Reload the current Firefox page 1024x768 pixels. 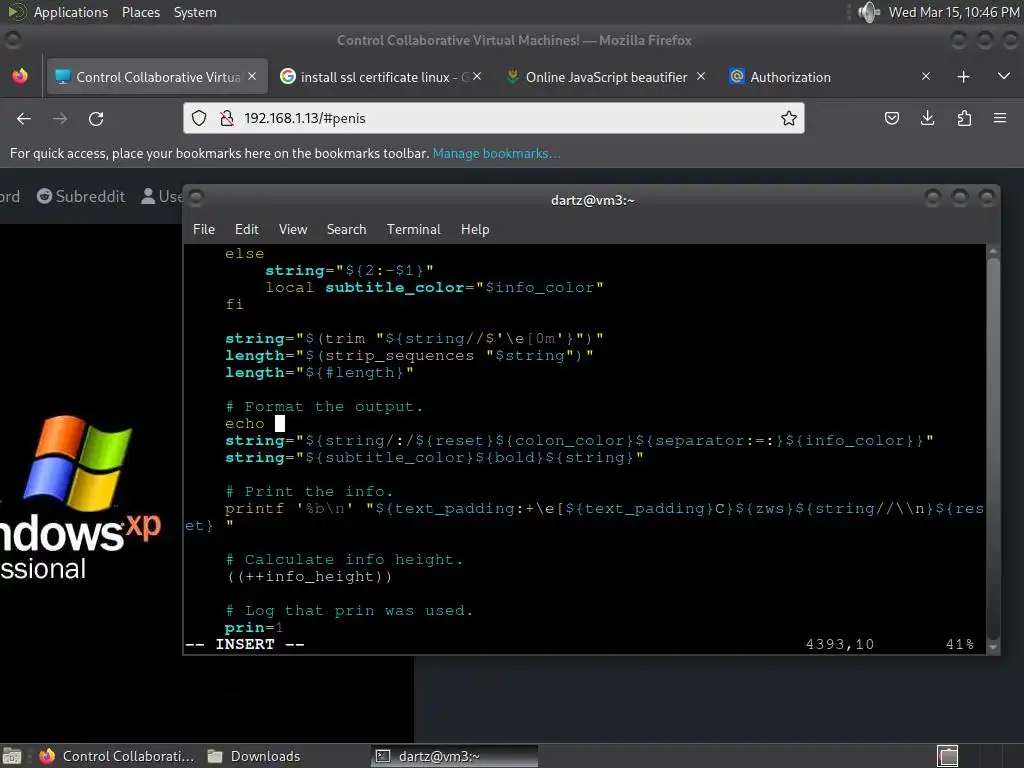[96, 118]
